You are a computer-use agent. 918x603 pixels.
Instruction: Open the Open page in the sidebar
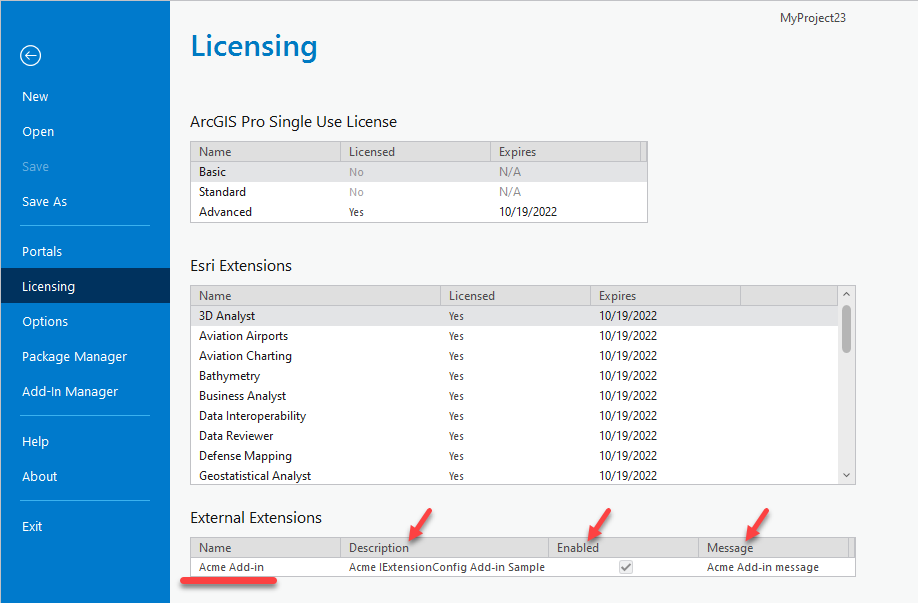(37, 131)
